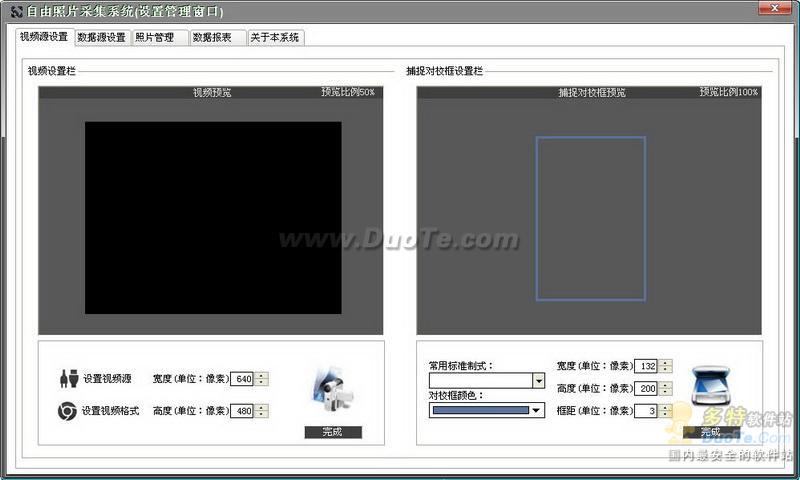Click the 框距 field showing 3
Viewport: 800px width, 480px height.
(x=646, y=411)
